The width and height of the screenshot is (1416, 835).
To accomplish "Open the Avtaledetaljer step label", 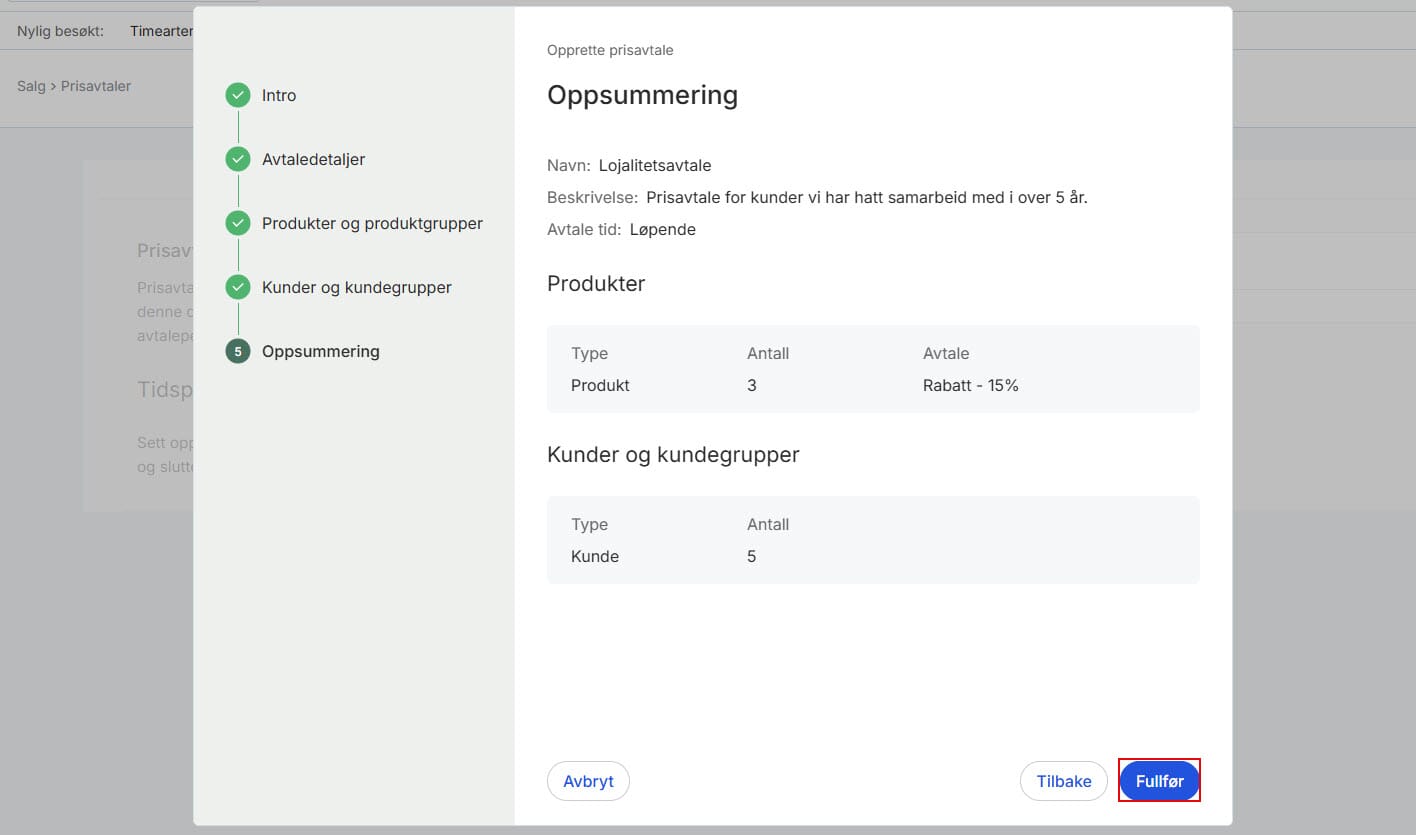I will coord(313,160).
